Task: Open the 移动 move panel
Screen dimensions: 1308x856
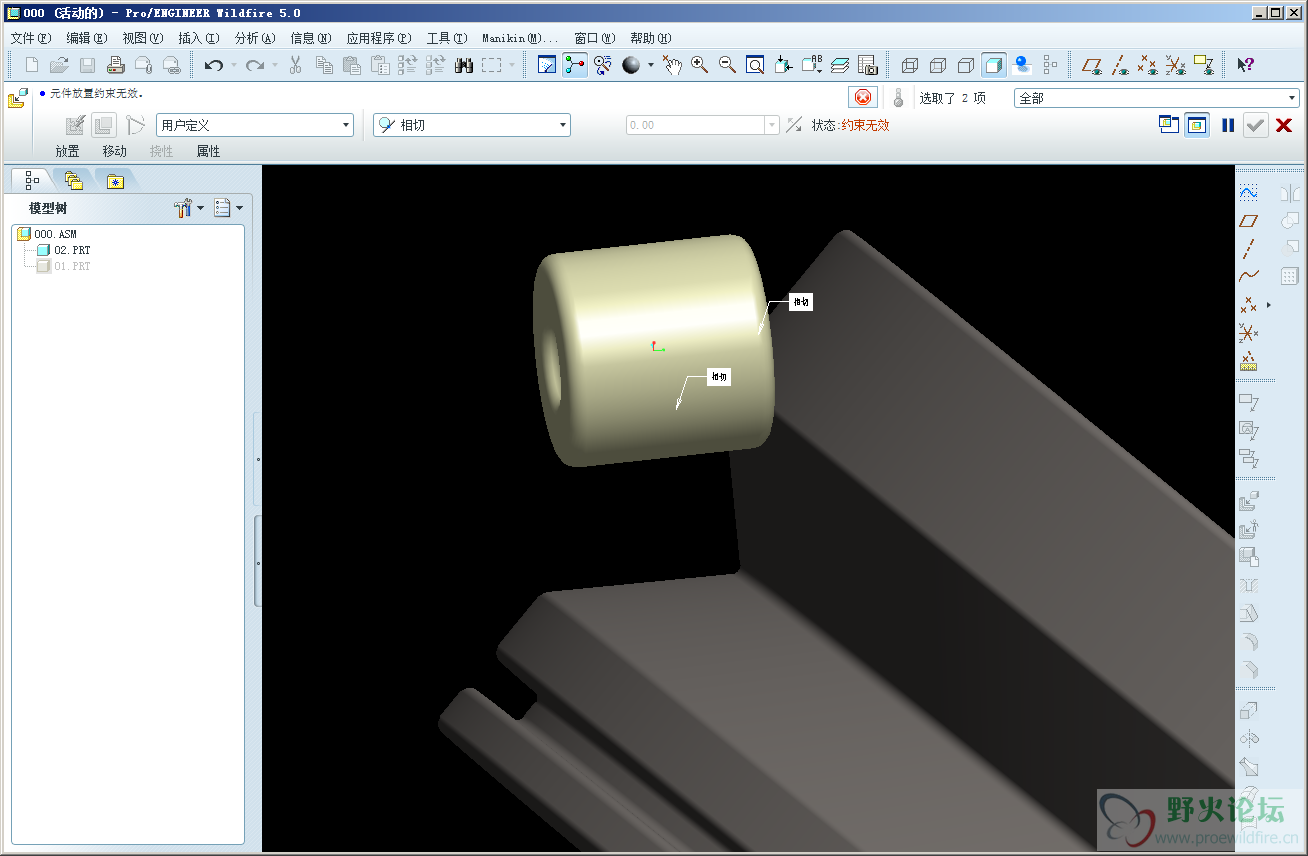Action: coord(114,151)
